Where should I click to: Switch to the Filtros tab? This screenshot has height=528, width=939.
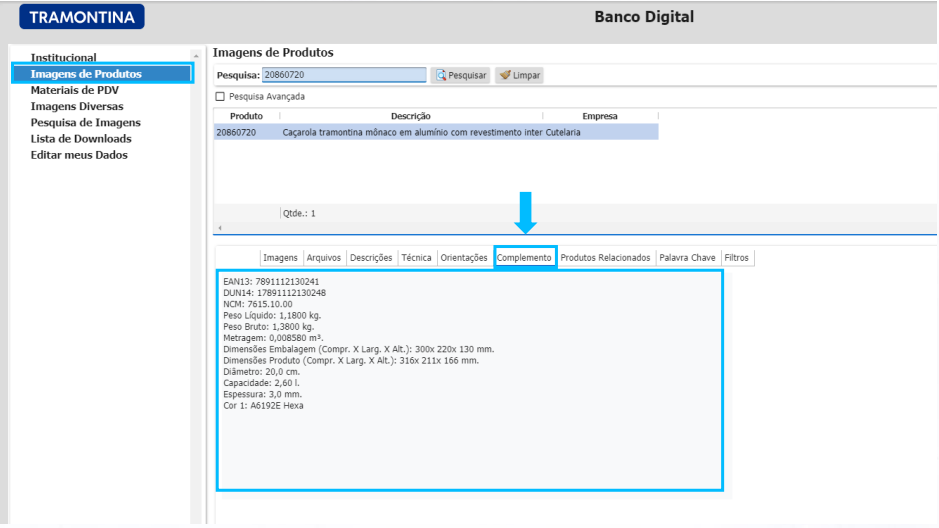point(737,257)
